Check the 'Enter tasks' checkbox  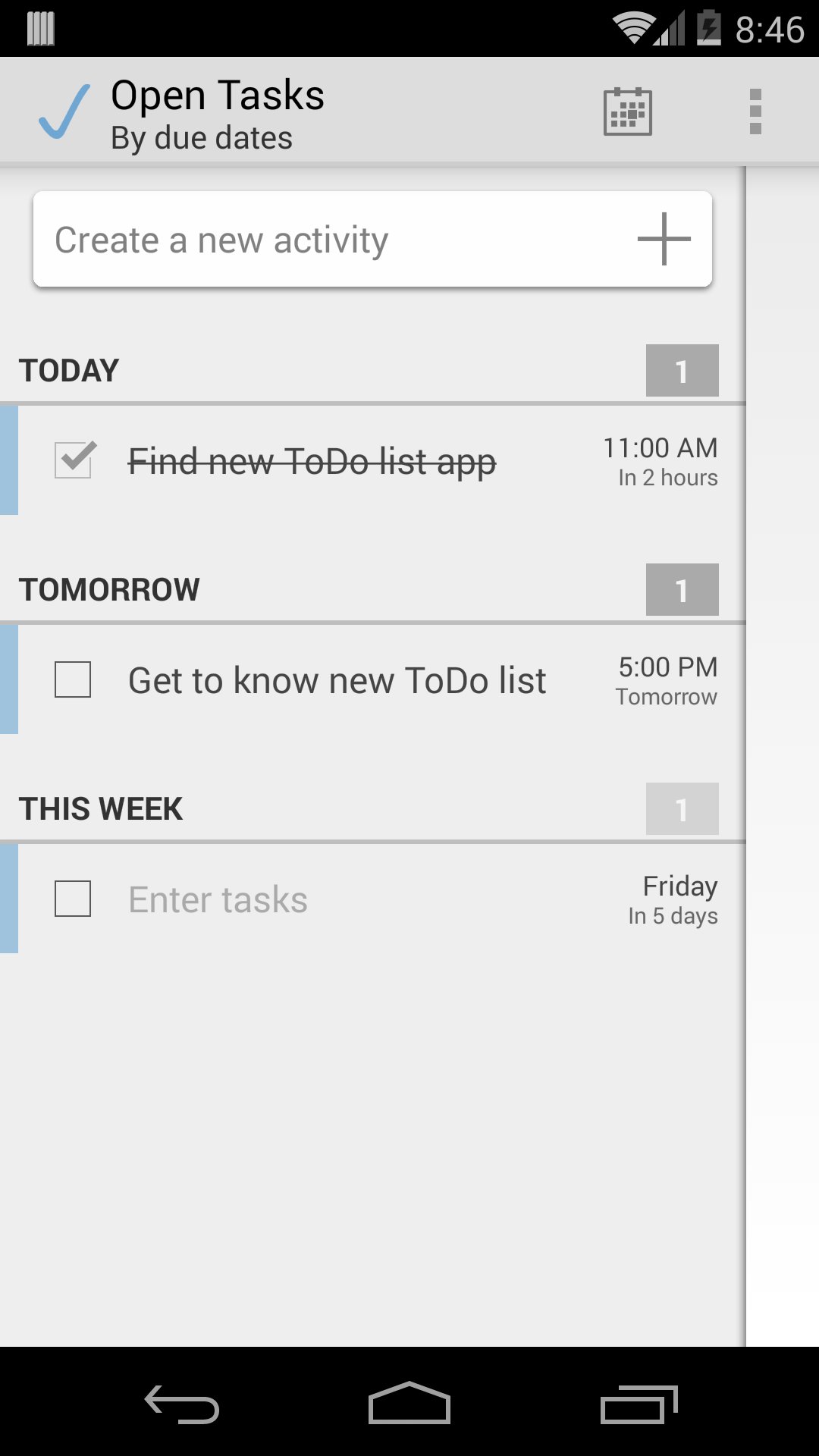(74, 899)
